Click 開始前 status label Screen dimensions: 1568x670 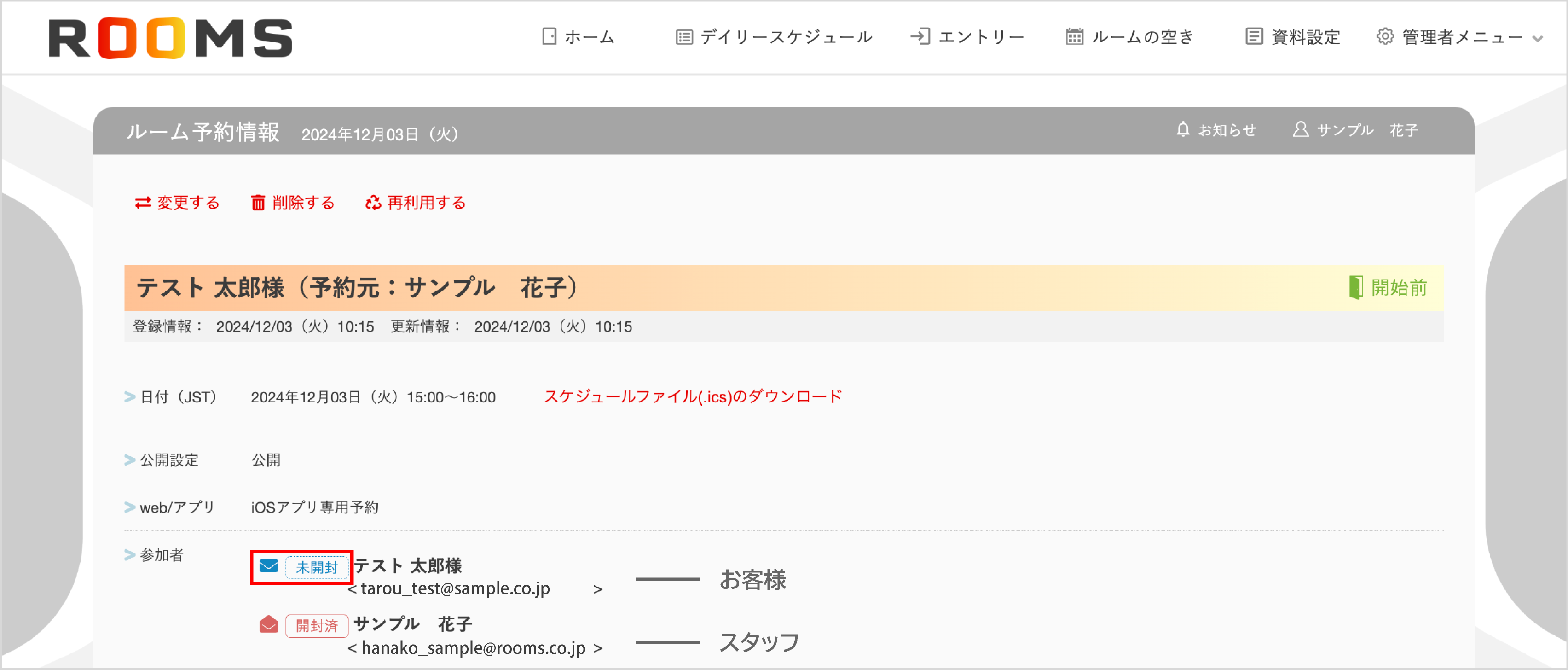(x=1399, y=287)
